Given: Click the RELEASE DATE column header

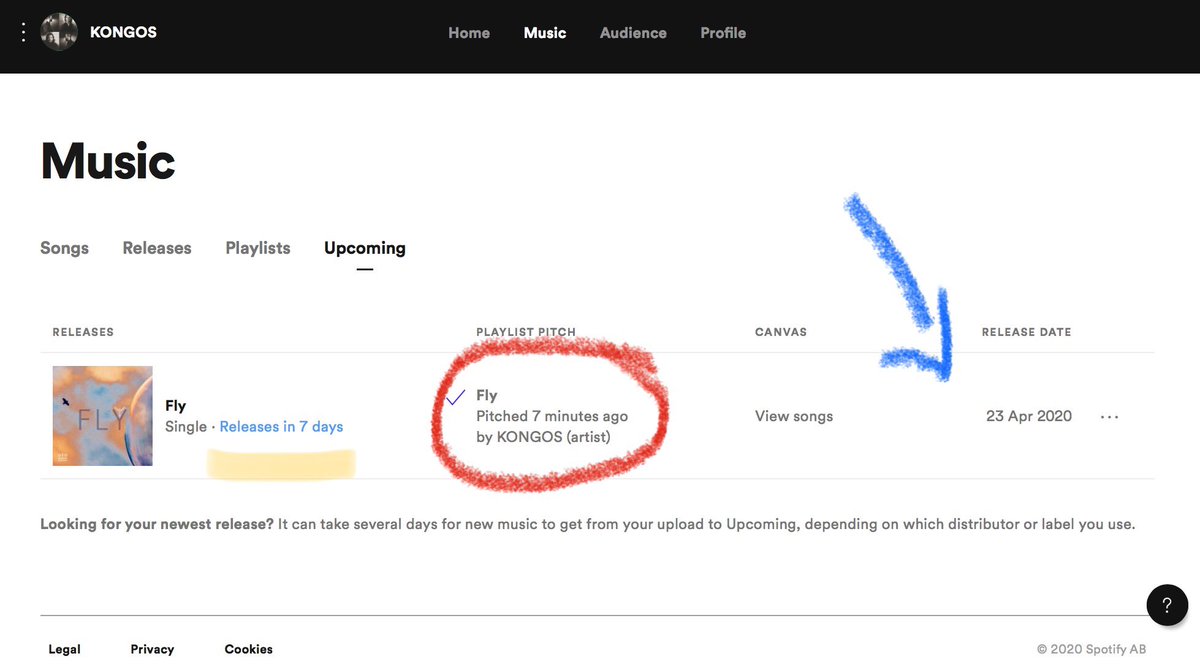Looking at the screenshot, I should 1026,332.
